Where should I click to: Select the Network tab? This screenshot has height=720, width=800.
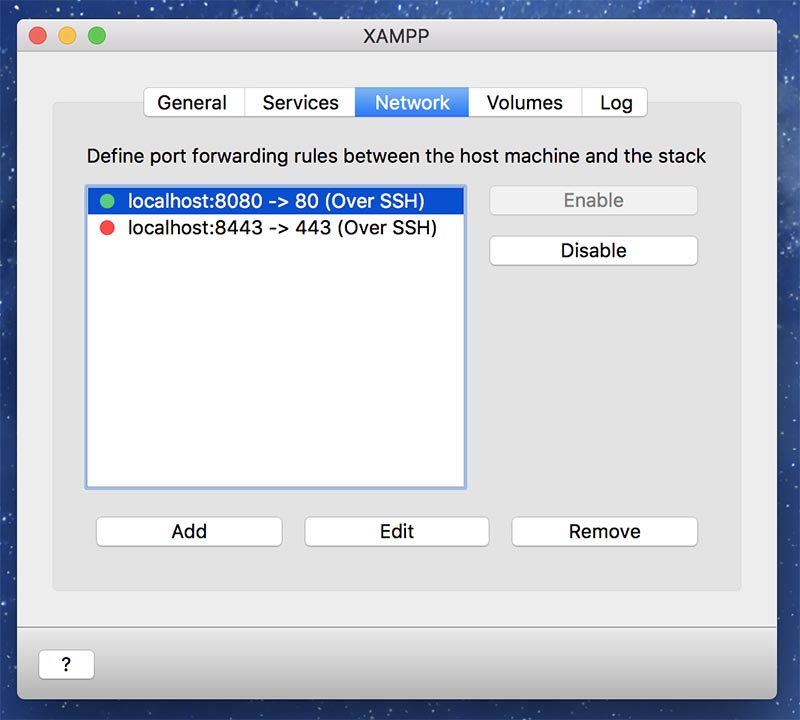[412, 103]
